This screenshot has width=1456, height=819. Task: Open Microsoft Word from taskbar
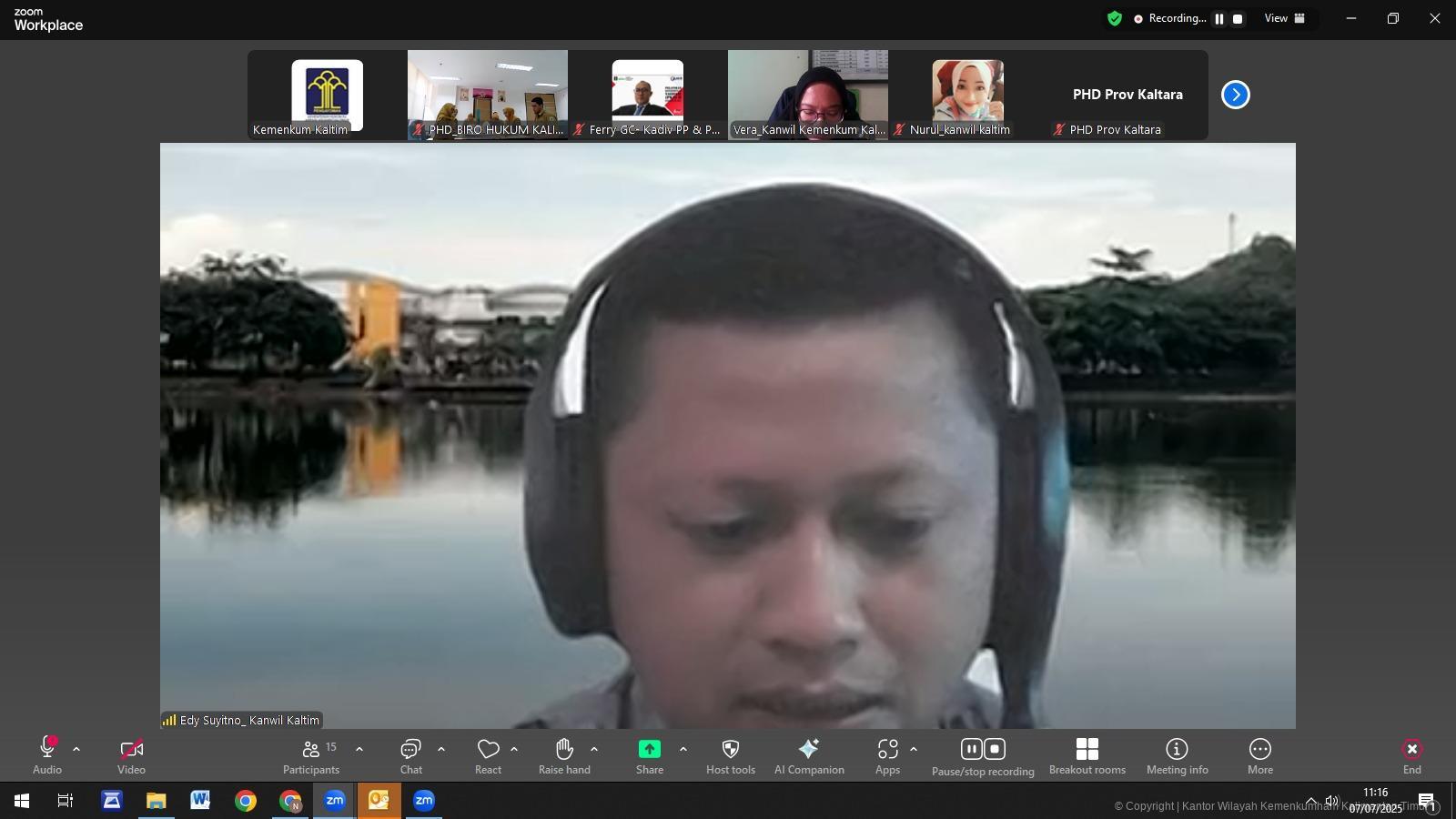pyautogui.click(x=200, y=801)
